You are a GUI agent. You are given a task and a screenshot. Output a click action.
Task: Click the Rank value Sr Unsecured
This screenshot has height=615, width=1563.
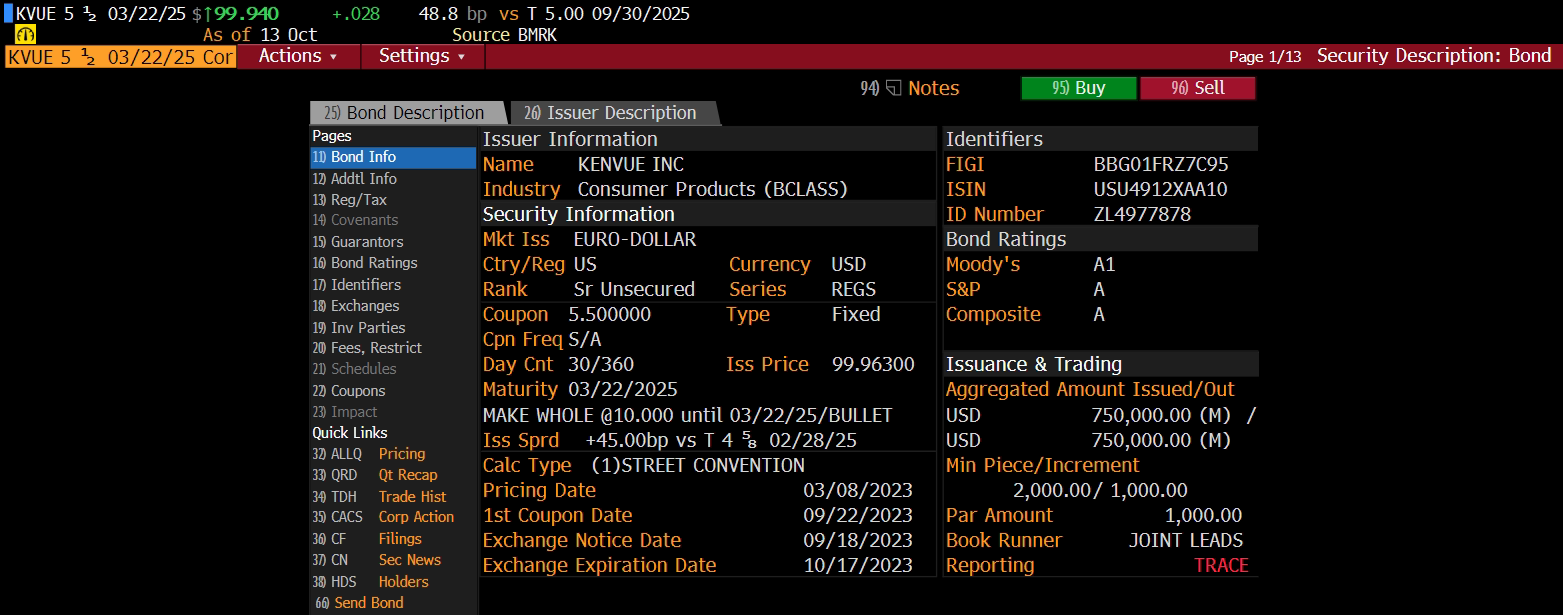coord(634,289)
